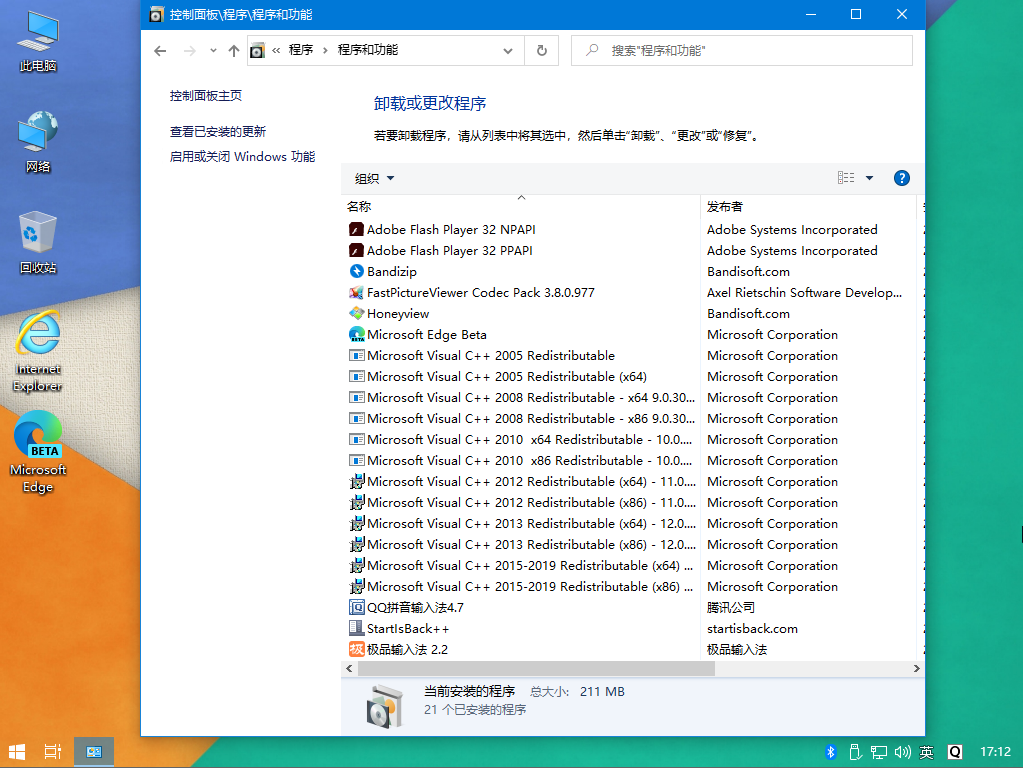The image size is (1023, 768).
Task: Select Visual C++ 2015-2019 Redistributable (x86) row
Action: pyautogui.click(x=633, y=587)
